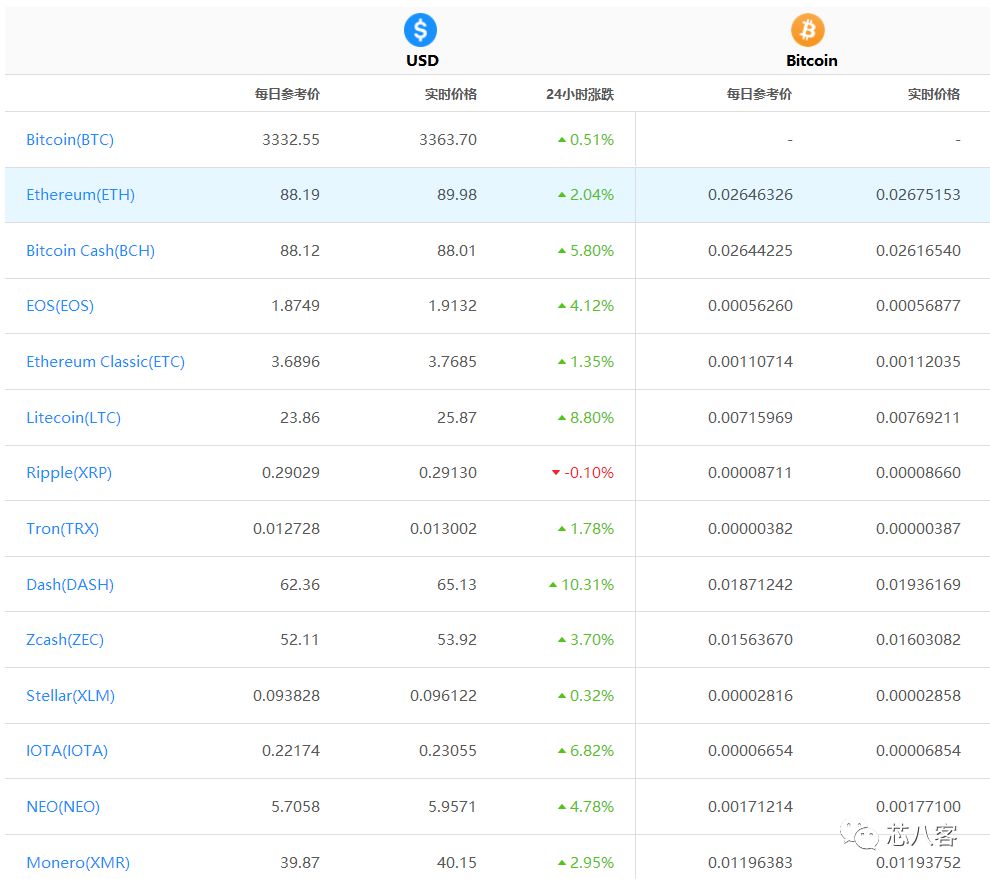Open the Dash(DASH) link
The height and width of the screenshot is (879, 990).
pyautogui.click(x=70, y=585)
